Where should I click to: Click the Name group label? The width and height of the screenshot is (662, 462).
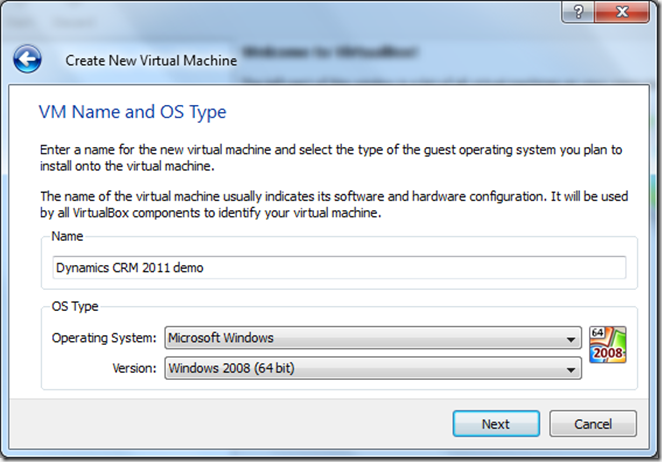pyautogui.click(x=67, y=237)
